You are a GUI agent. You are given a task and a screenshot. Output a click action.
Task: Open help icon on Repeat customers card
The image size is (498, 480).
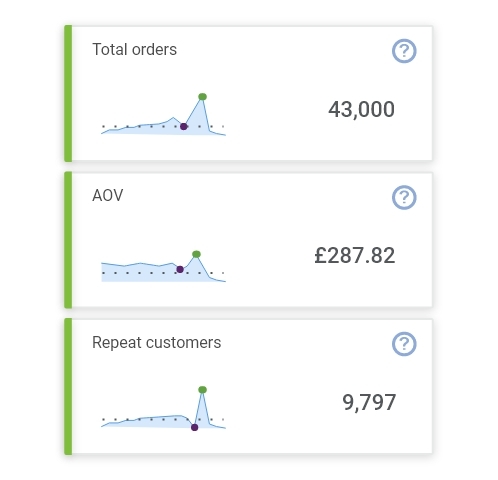pyautogui.click(x=404, y=344)
